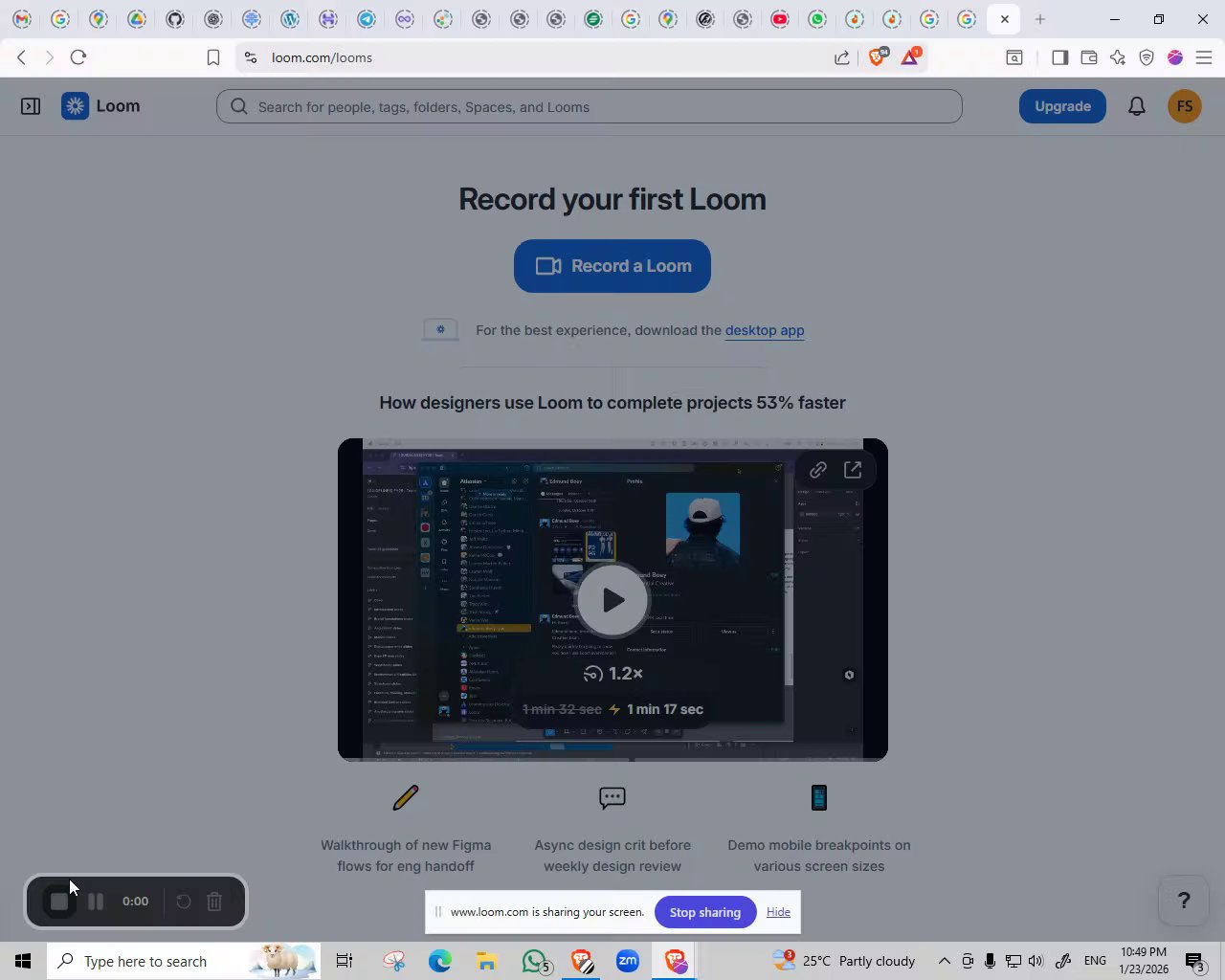The height and width of the screenshot is (980, 1225).
Task: Pause the Loom recording
Action: pyautogui.click(x=96, y=902)
